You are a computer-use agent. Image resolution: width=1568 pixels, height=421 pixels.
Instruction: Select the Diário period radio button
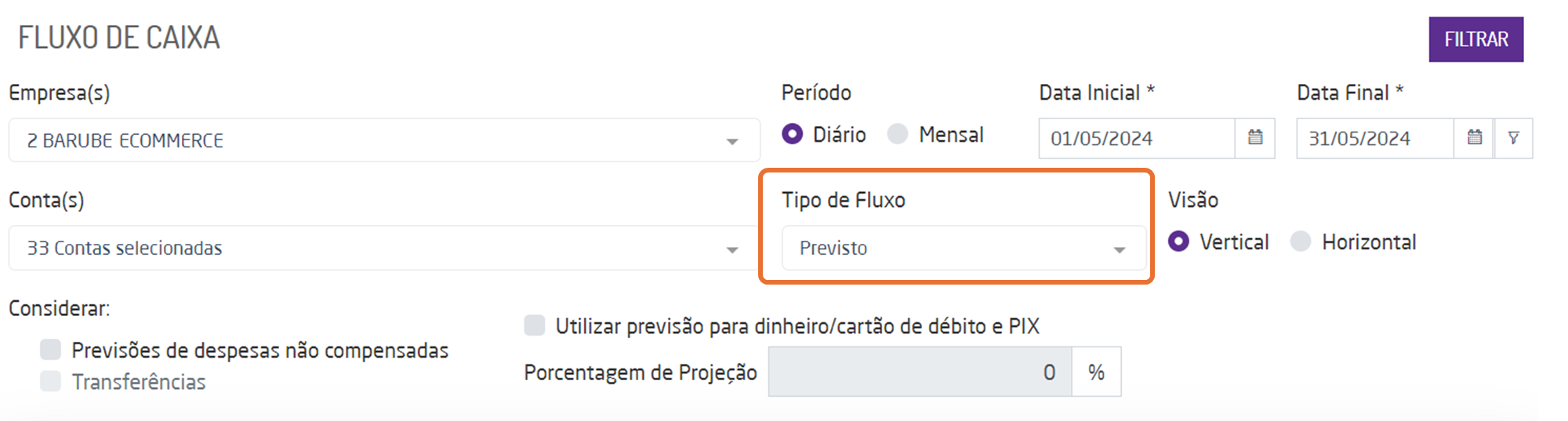pyautogui.click(x=793, y=134)
